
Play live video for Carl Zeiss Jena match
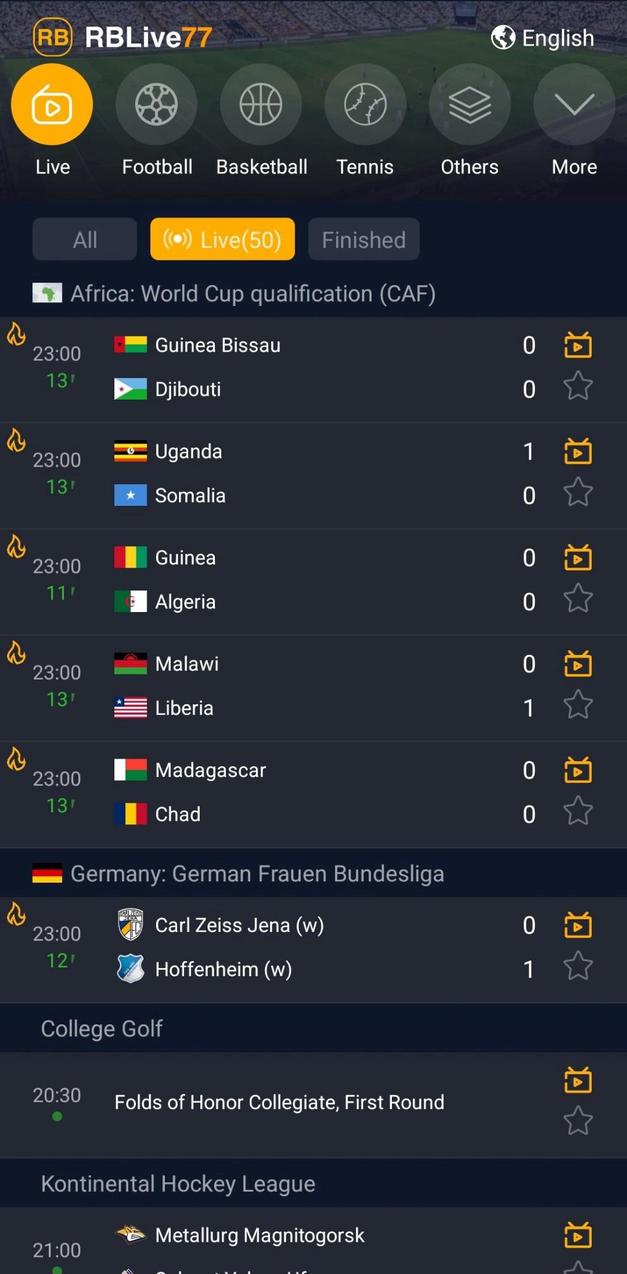coord(578,926)
